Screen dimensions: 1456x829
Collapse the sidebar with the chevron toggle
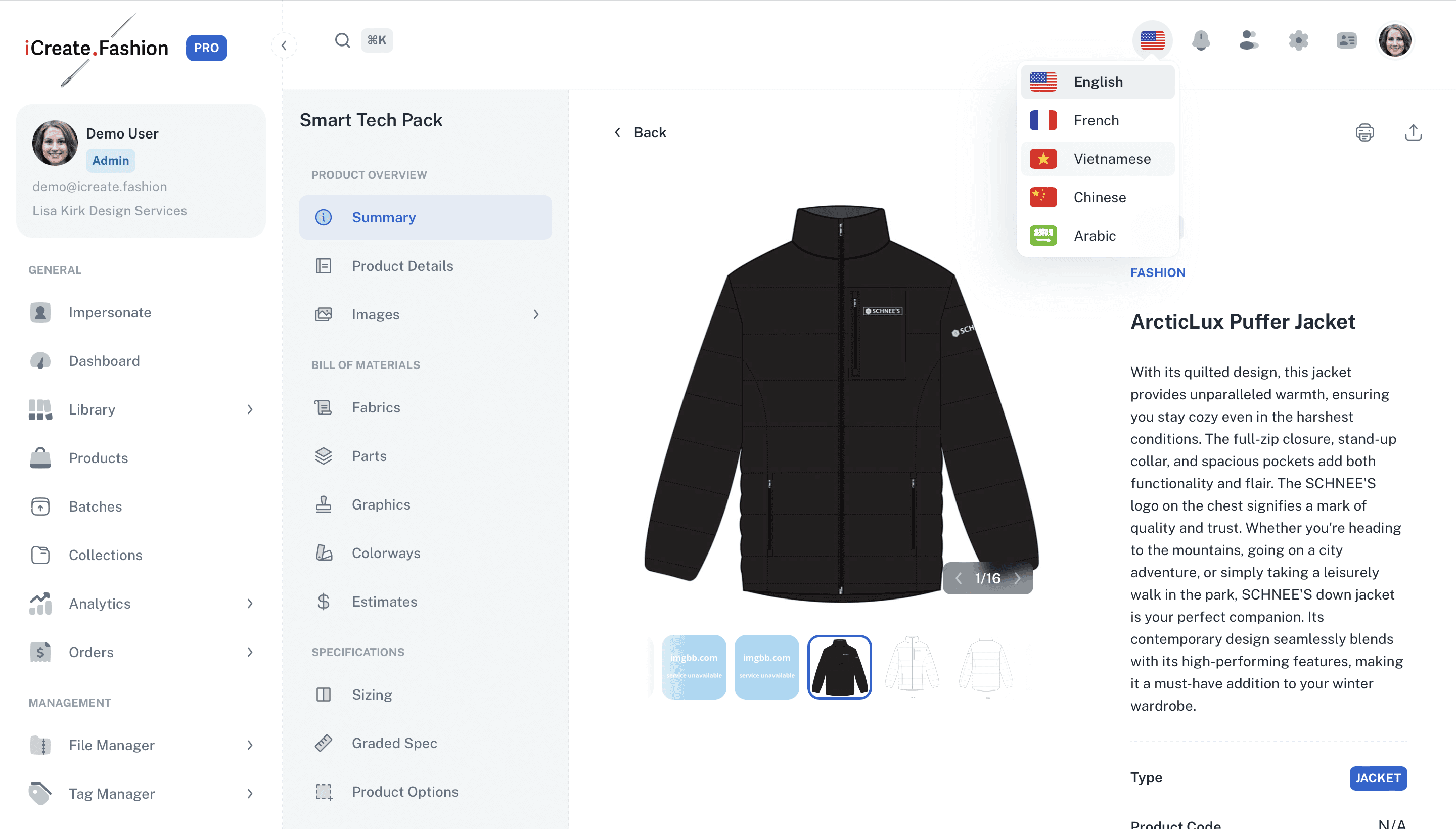tap(284, 45)
